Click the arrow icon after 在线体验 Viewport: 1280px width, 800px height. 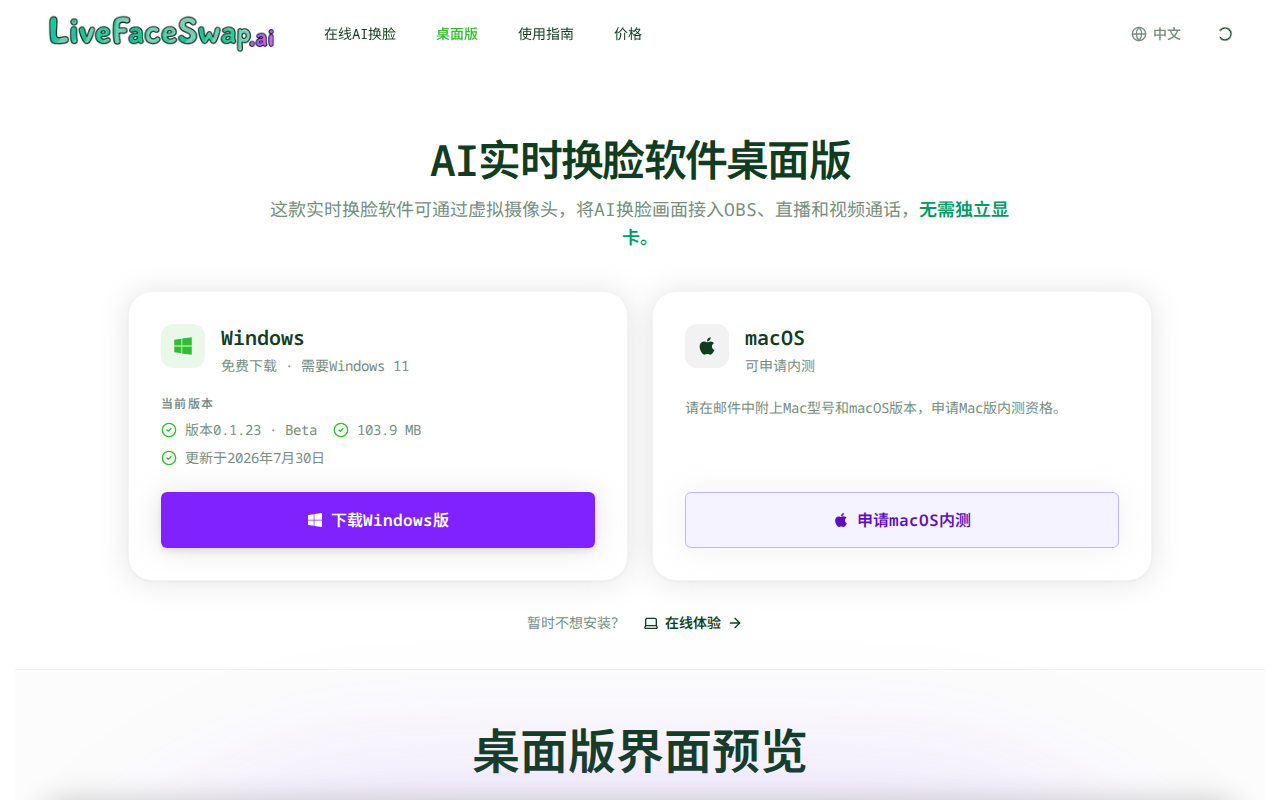pyautogui.click(x=735, y=623)
